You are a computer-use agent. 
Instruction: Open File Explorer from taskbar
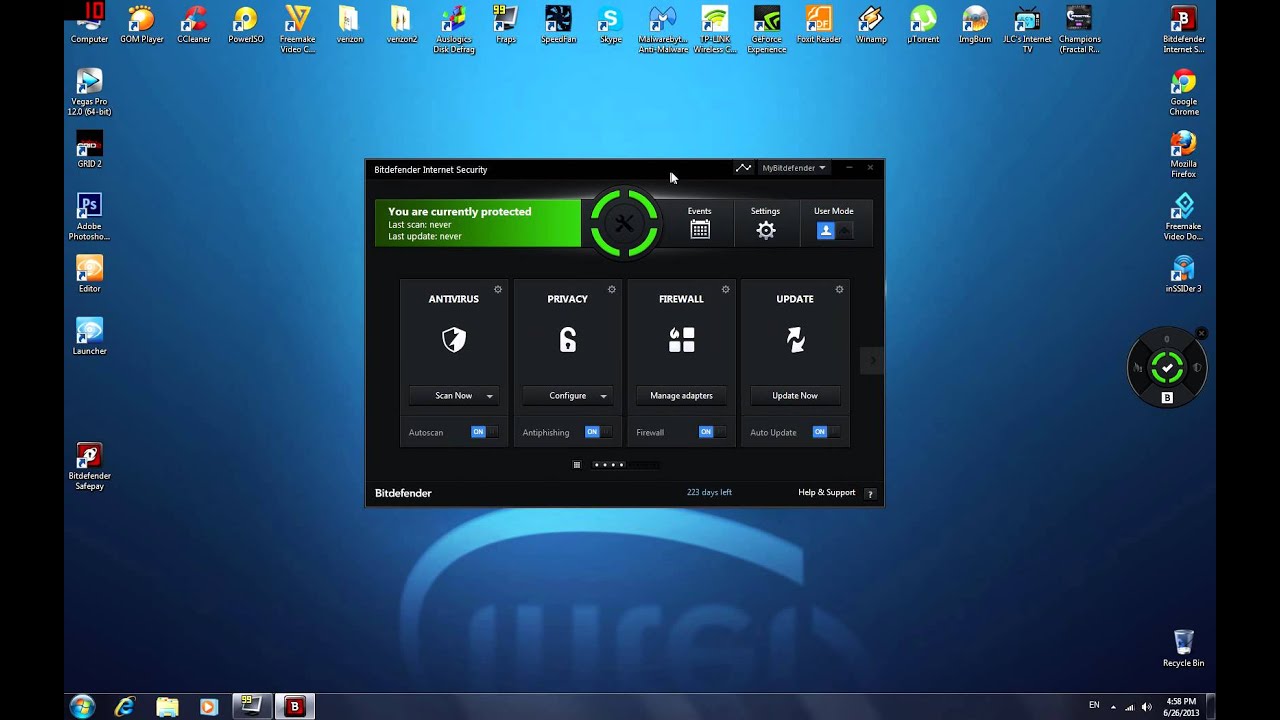pos(167,707)
